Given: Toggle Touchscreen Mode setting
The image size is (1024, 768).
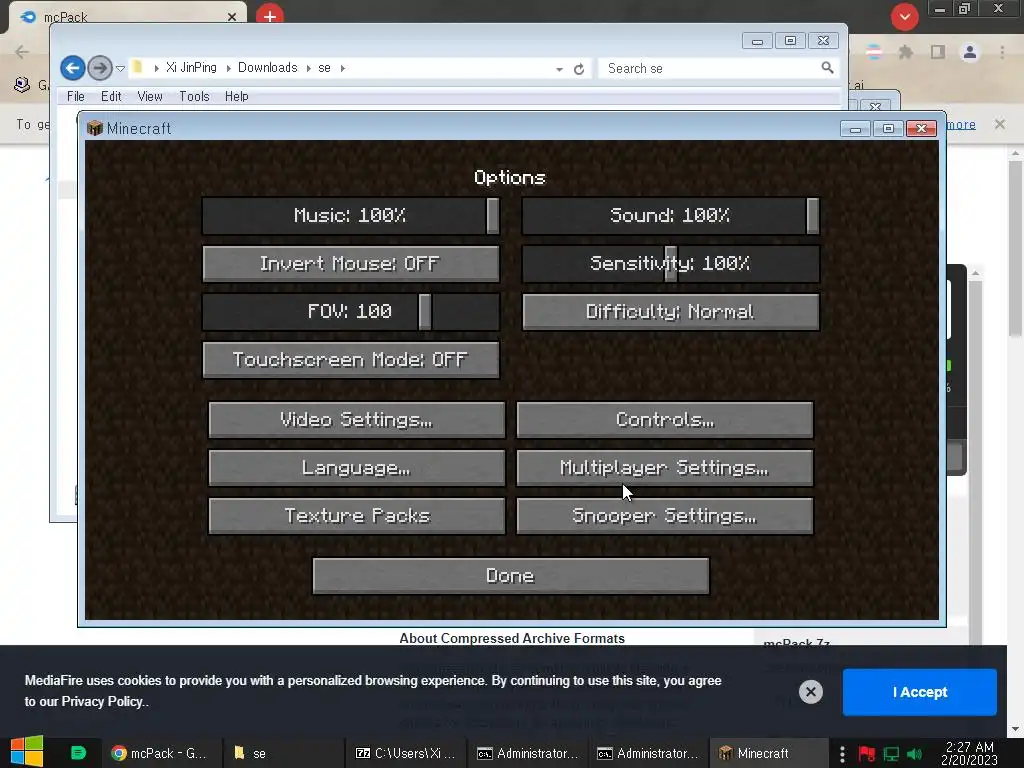Looking at the screenshot, I should pos(351,360).
